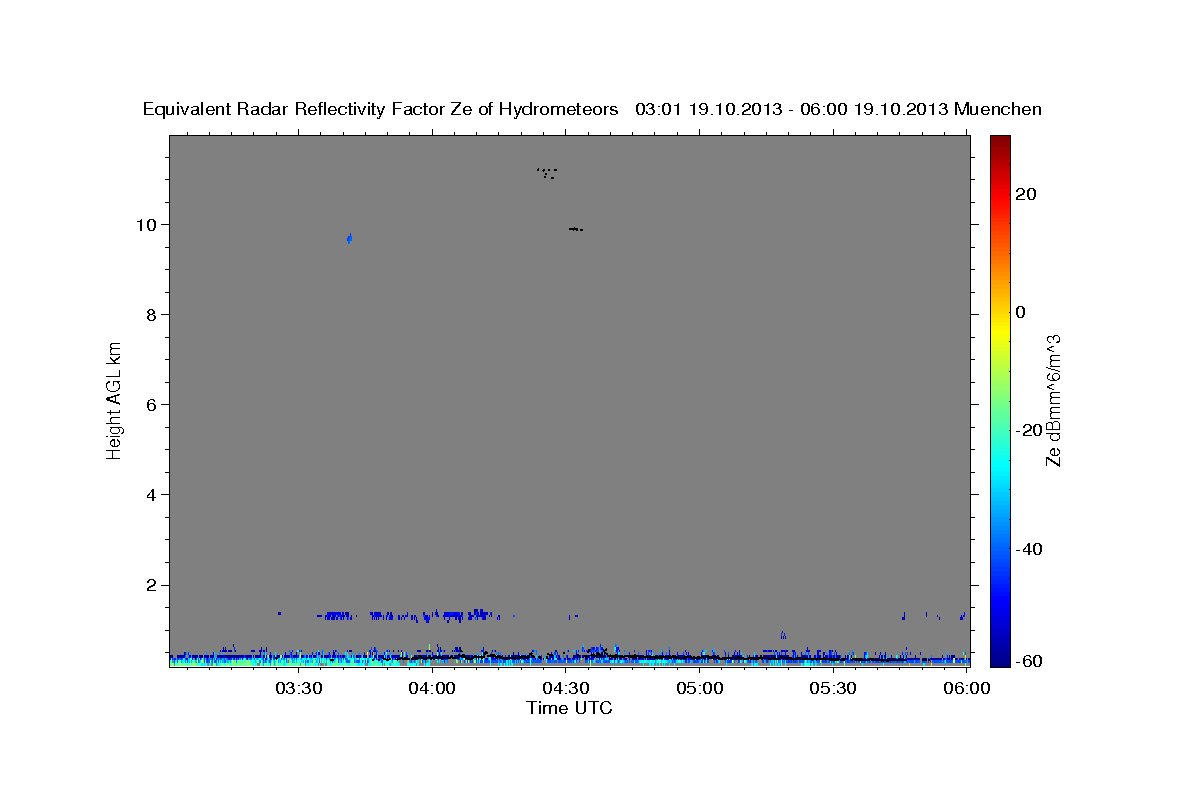Viewport: 1200px width, 800px height.
Task: Click the black dot cluster above 11 km
Action: tap(547, 173)
